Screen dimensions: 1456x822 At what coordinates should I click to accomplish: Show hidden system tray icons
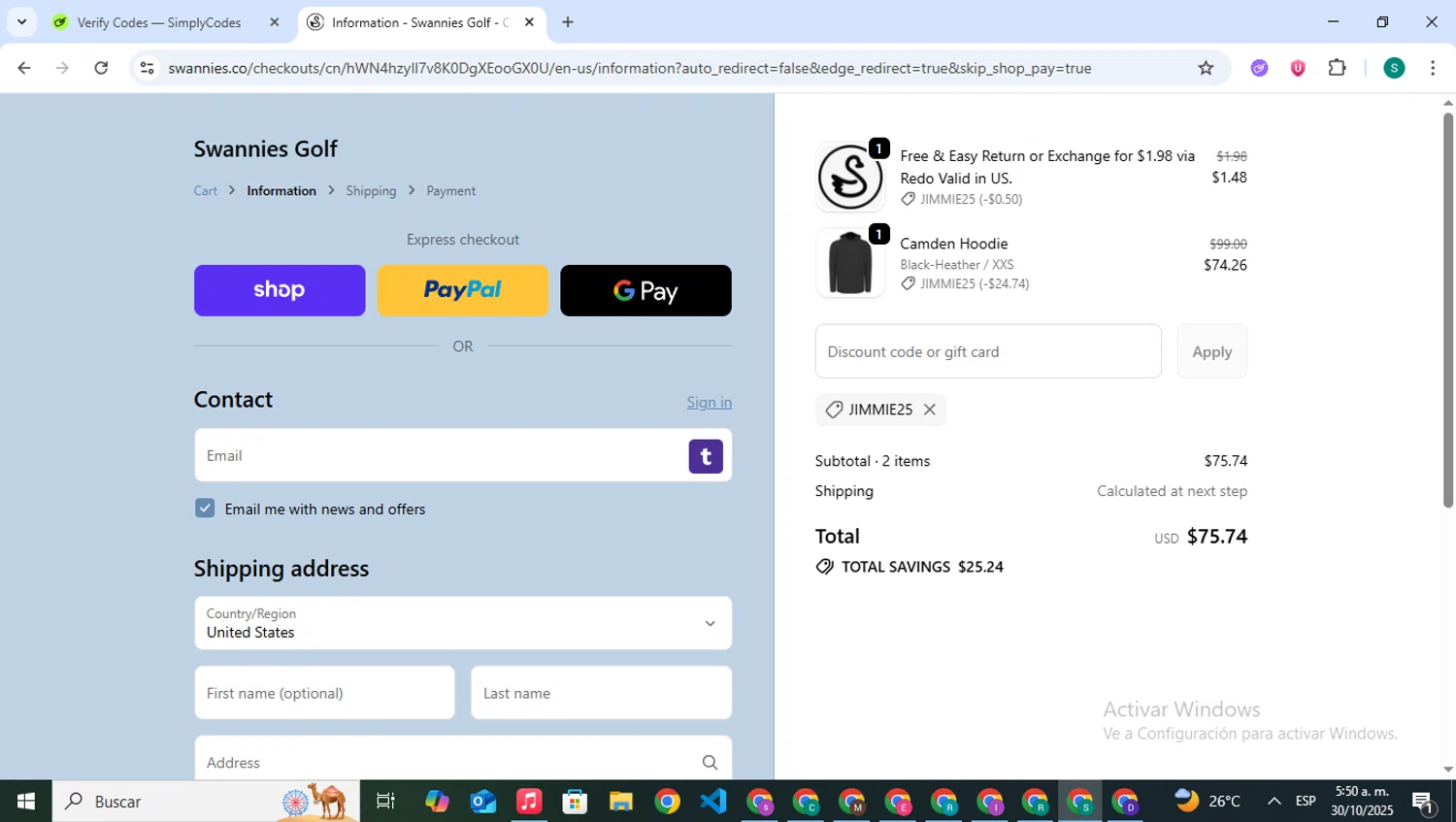click(1274, 801)
